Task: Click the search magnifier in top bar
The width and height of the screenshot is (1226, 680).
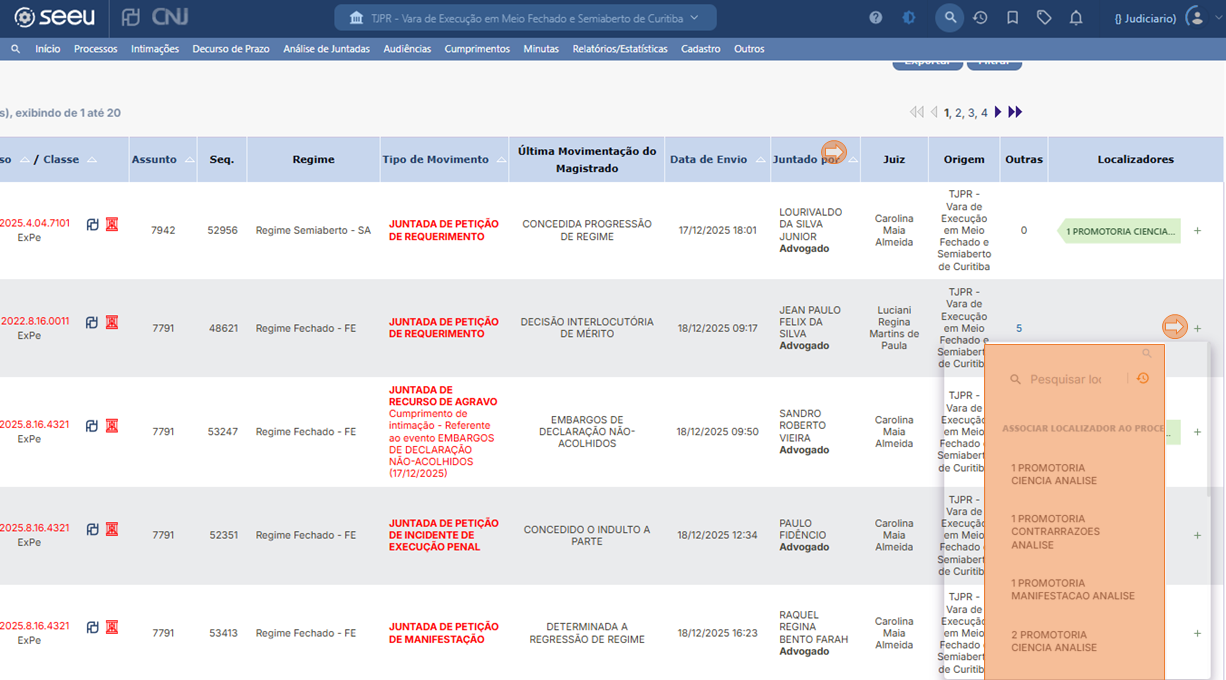Action: [x=950, y=18]
